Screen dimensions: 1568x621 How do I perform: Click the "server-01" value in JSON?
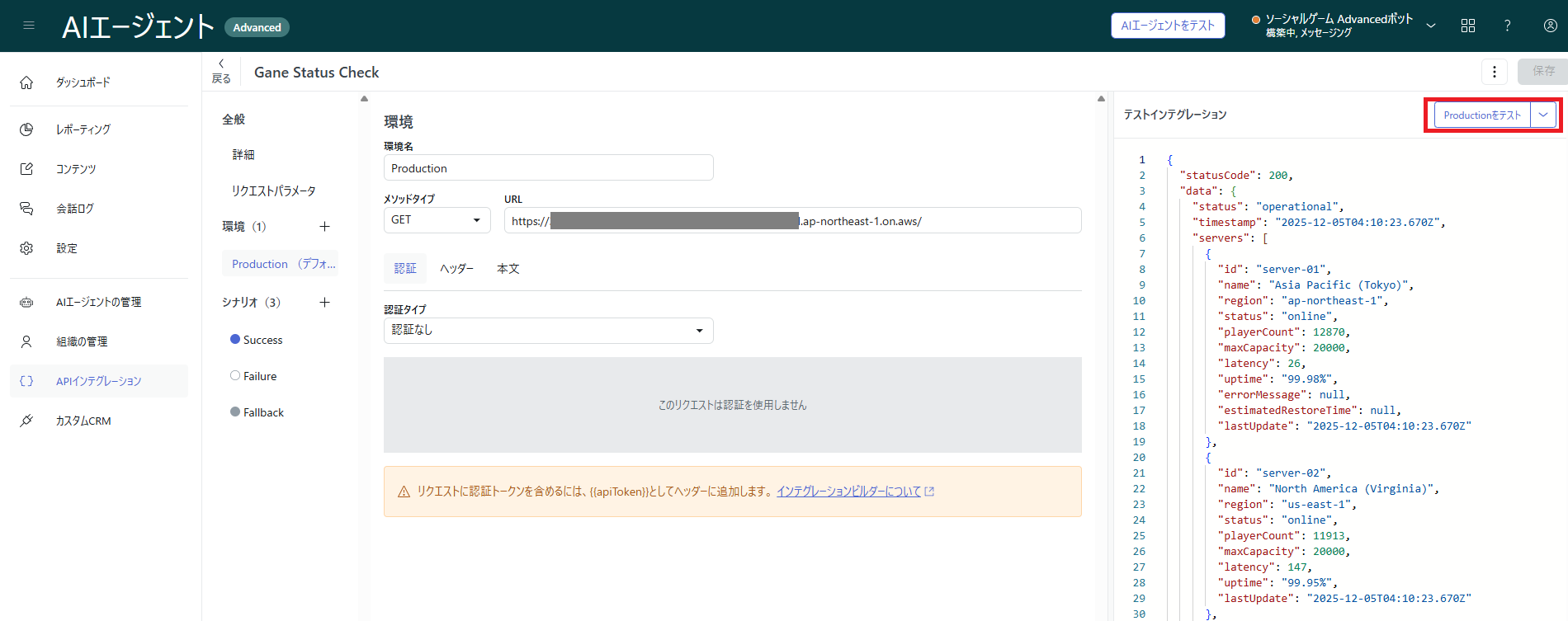pyautogui.click(x=1291, y=270)
